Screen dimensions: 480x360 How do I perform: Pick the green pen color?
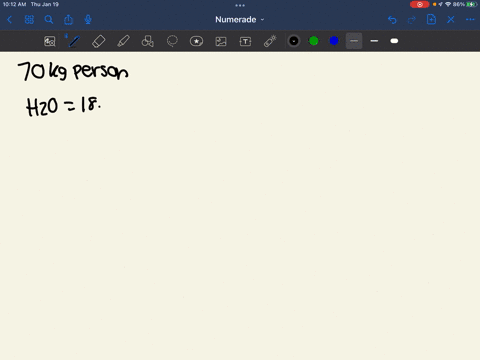[314, 41]
